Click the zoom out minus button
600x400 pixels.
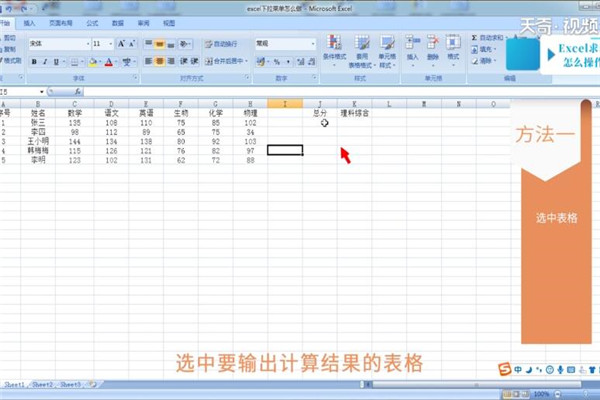click(x=557, y=394)
